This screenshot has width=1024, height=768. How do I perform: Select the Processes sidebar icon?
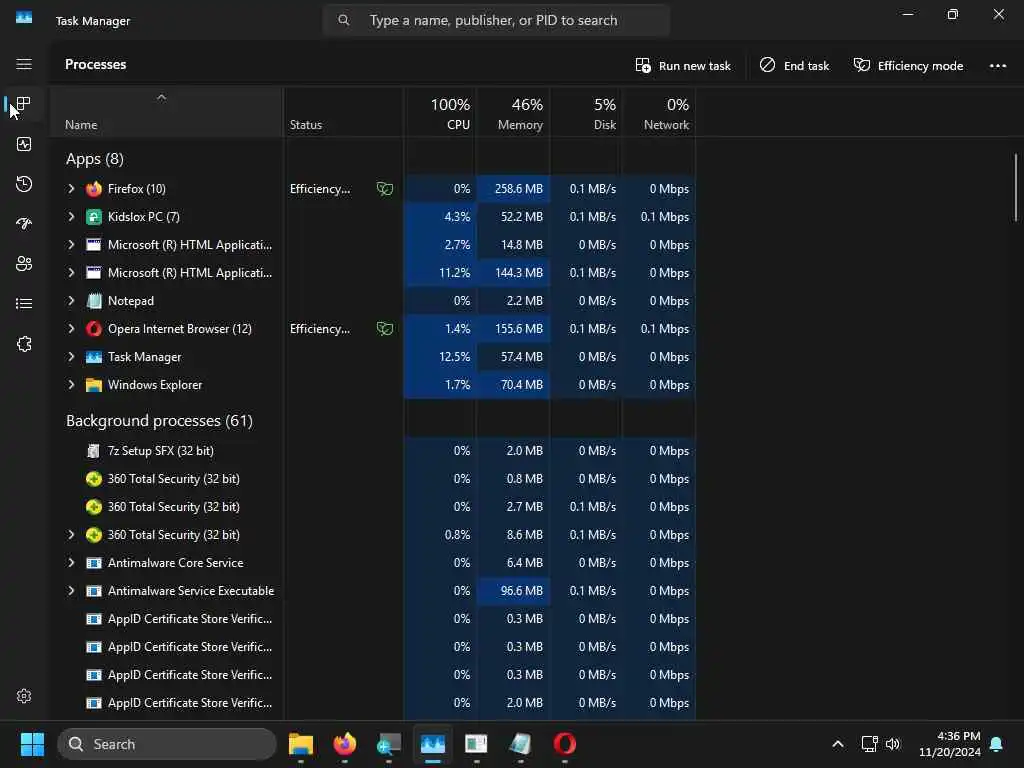pyautogui.click(x=24, y=104)
